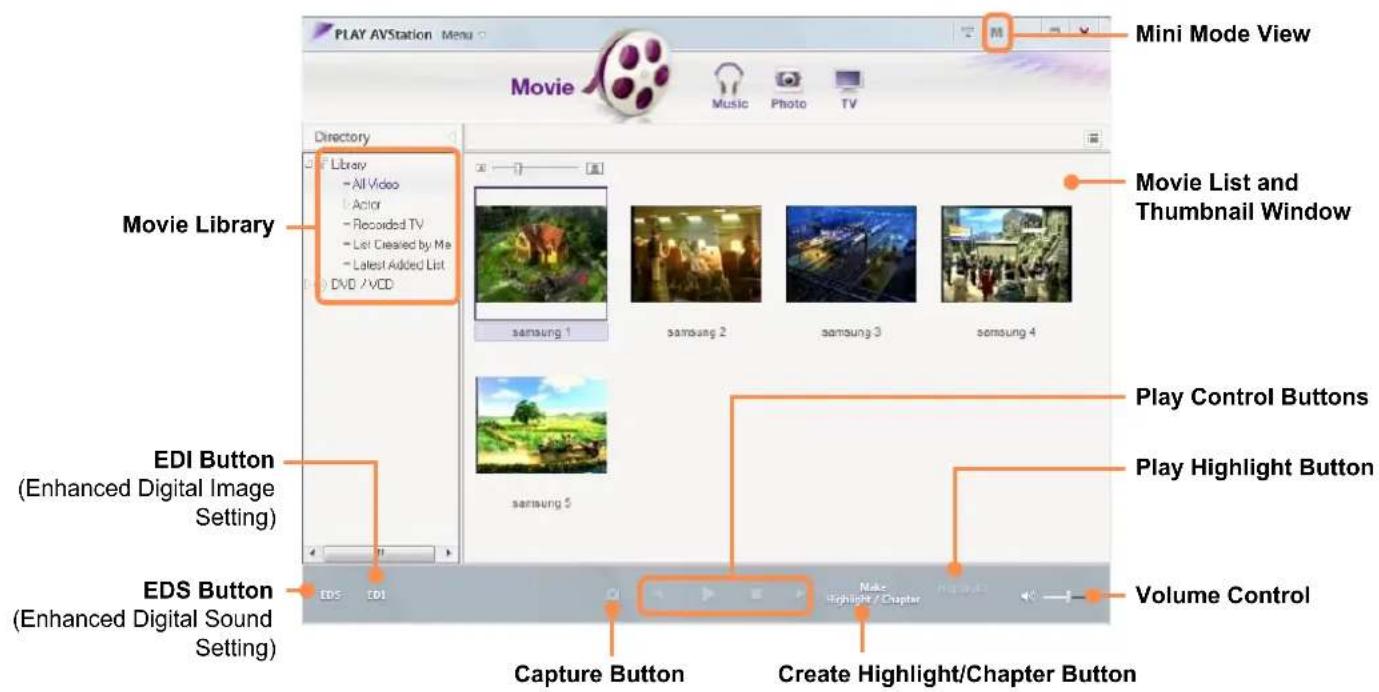Select the samsung 1 thumbnail
This screenshot has height=692, width=1379.
[541, 254]
